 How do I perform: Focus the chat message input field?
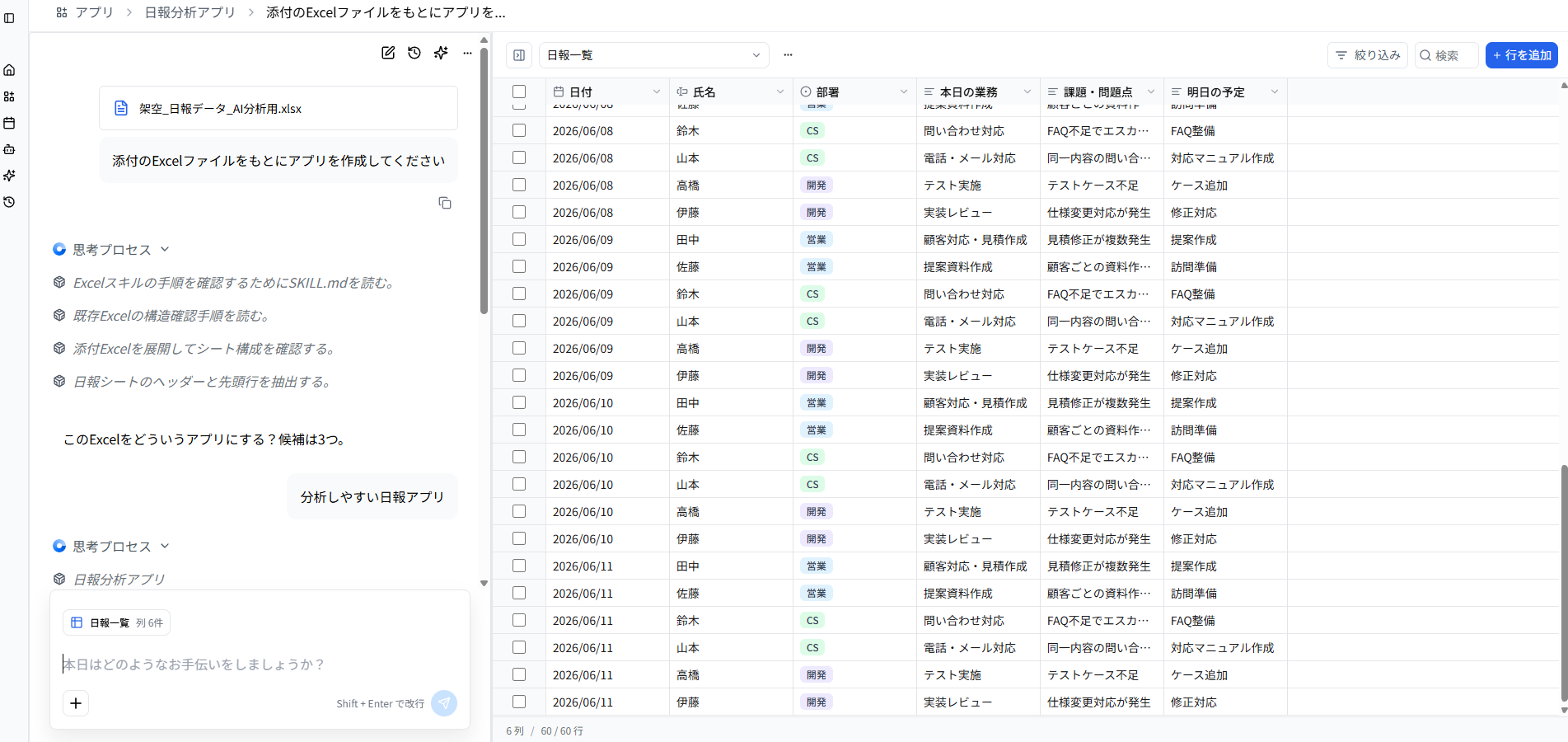point(260,665)
